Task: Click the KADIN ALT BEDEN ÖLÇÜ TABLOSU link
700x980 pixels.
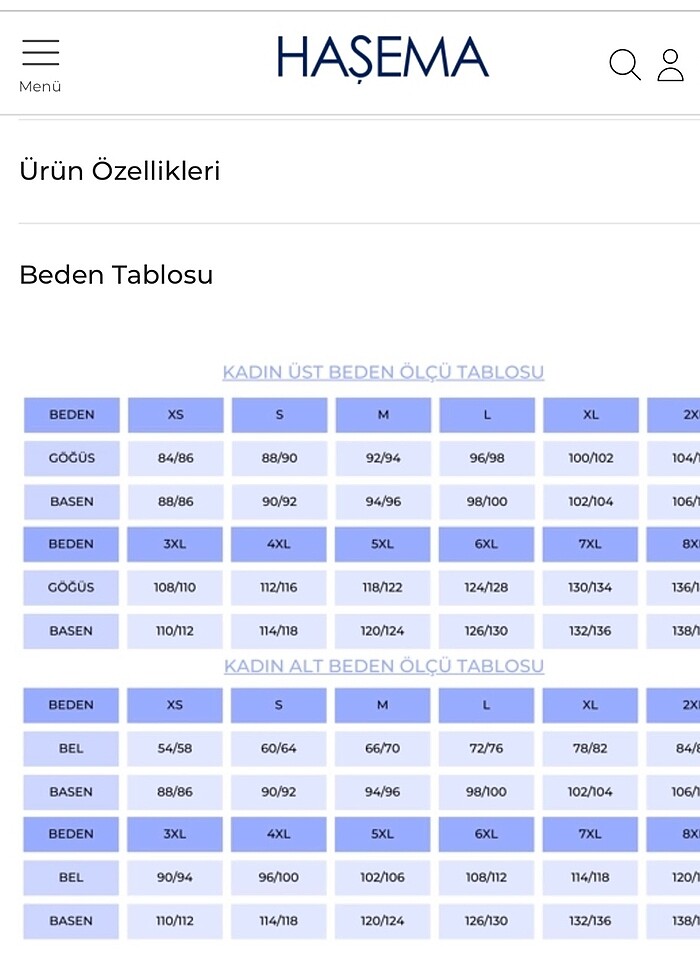Action: pos(384,666)
